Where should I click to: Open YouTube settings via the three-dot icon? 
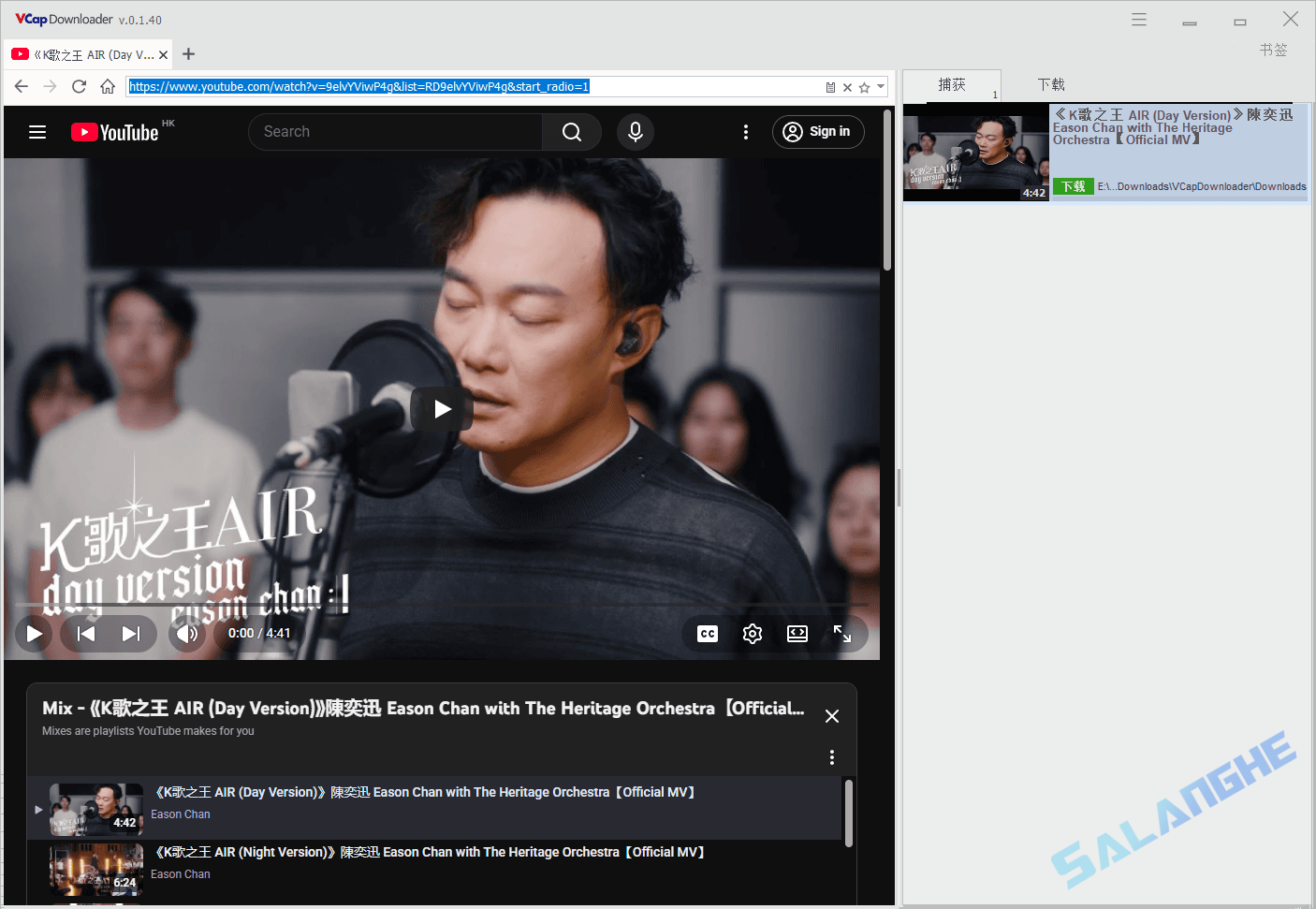click(746, 132)
